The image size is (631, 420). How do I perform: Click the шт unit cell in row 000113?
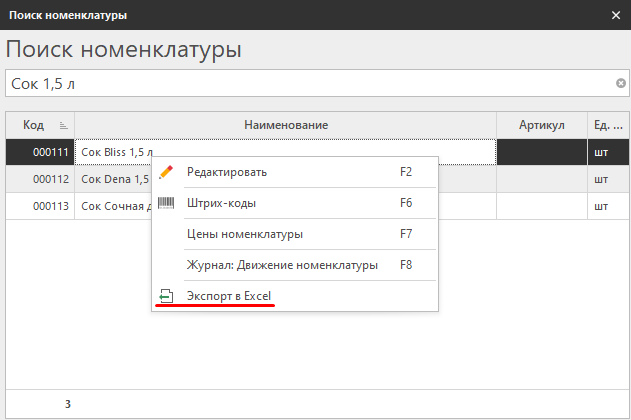[x=602, y=207]
